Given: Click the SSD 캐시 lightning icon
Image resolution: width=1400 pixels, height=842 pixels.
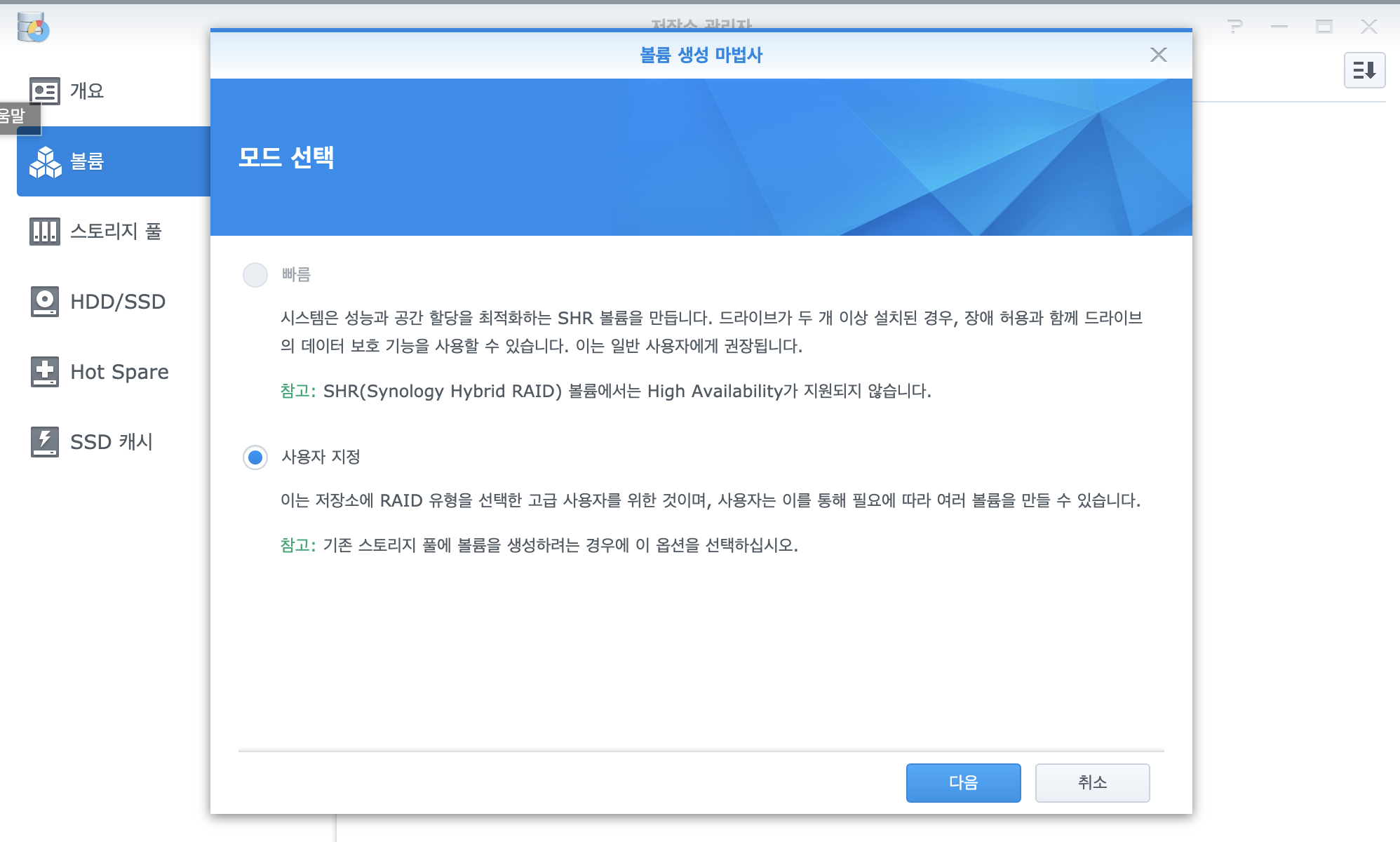Looking at the screenshot, I should (x=45, y=442).
